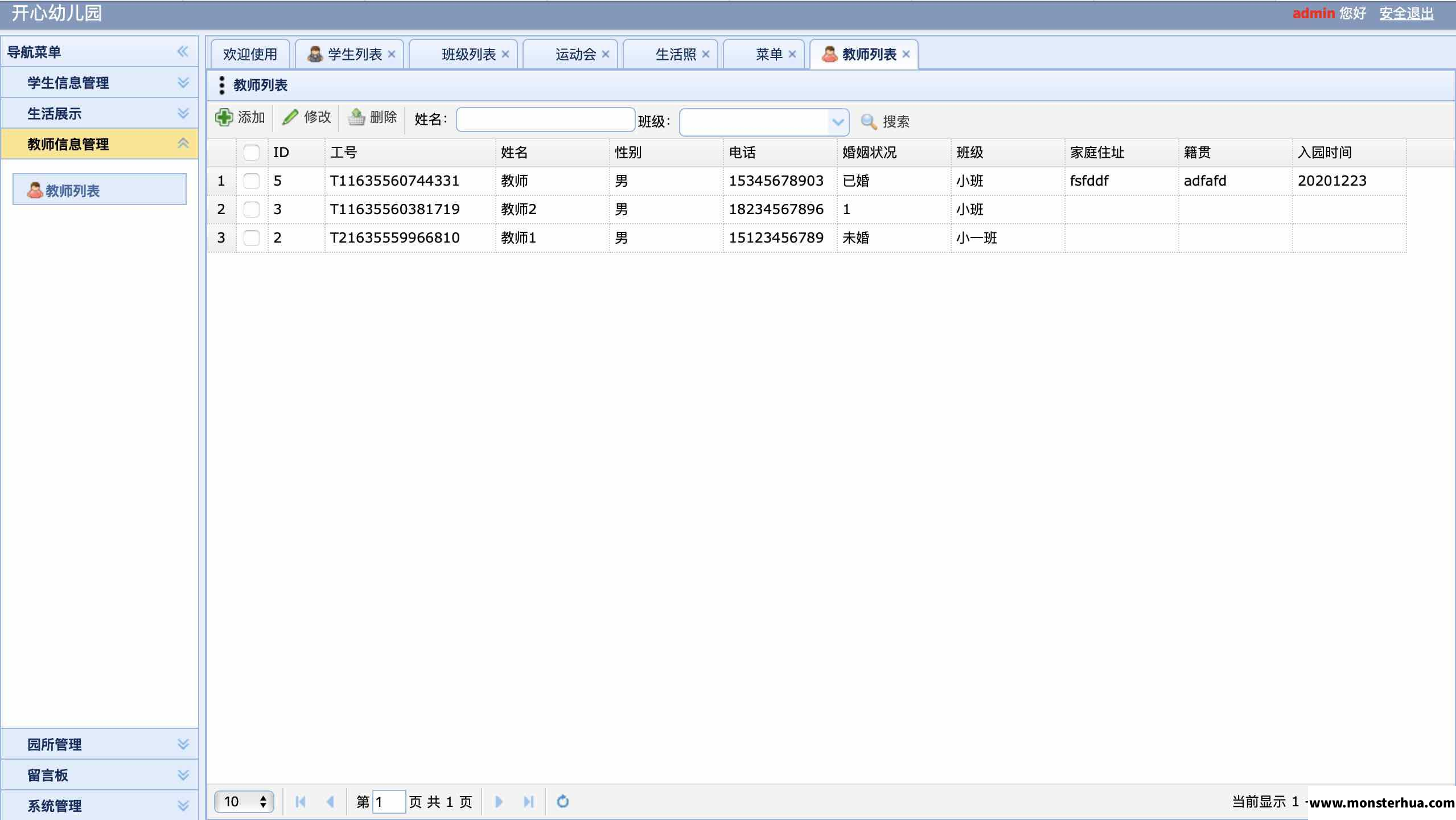This screenshot has height=820, width=1456.
Task: Expand 生活展示 section
Action: point(183,113)
